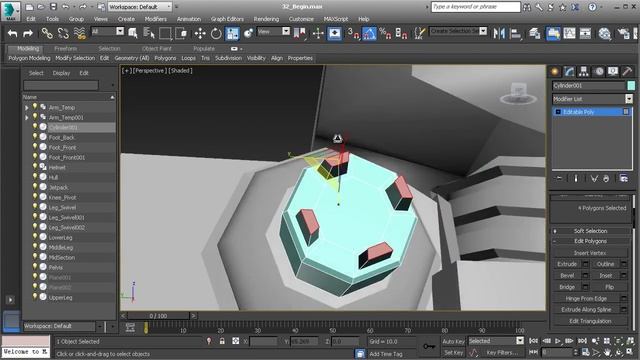Choose Rectangular Selection Region tool
This screenshot has height=360, width=640.
click(x=165, y=33)
